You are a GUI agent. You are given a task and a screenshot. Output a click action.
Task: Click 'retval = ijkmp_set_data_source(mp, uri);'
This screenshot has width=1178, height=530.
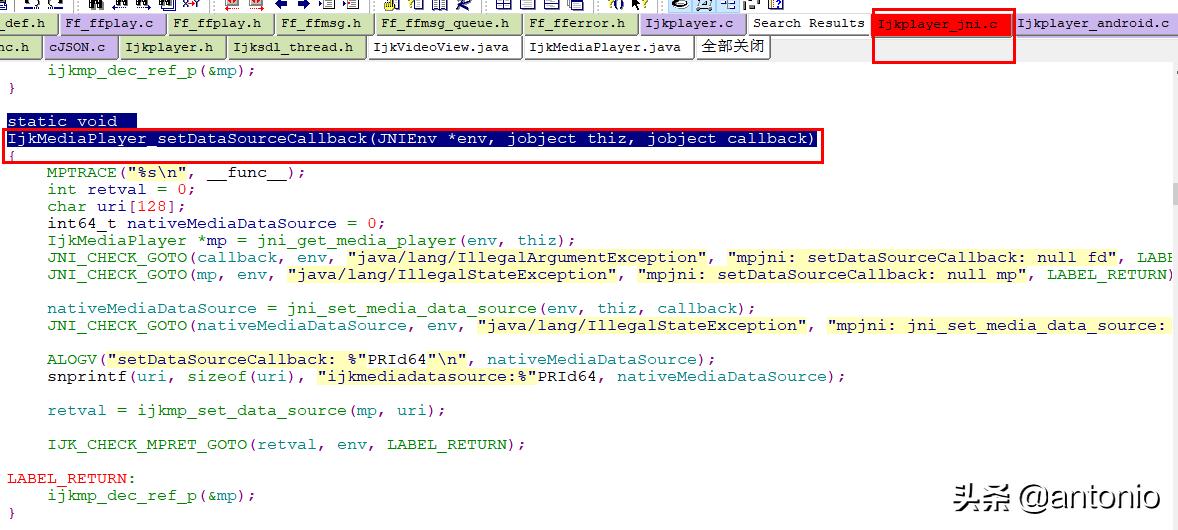coord(246,411)
